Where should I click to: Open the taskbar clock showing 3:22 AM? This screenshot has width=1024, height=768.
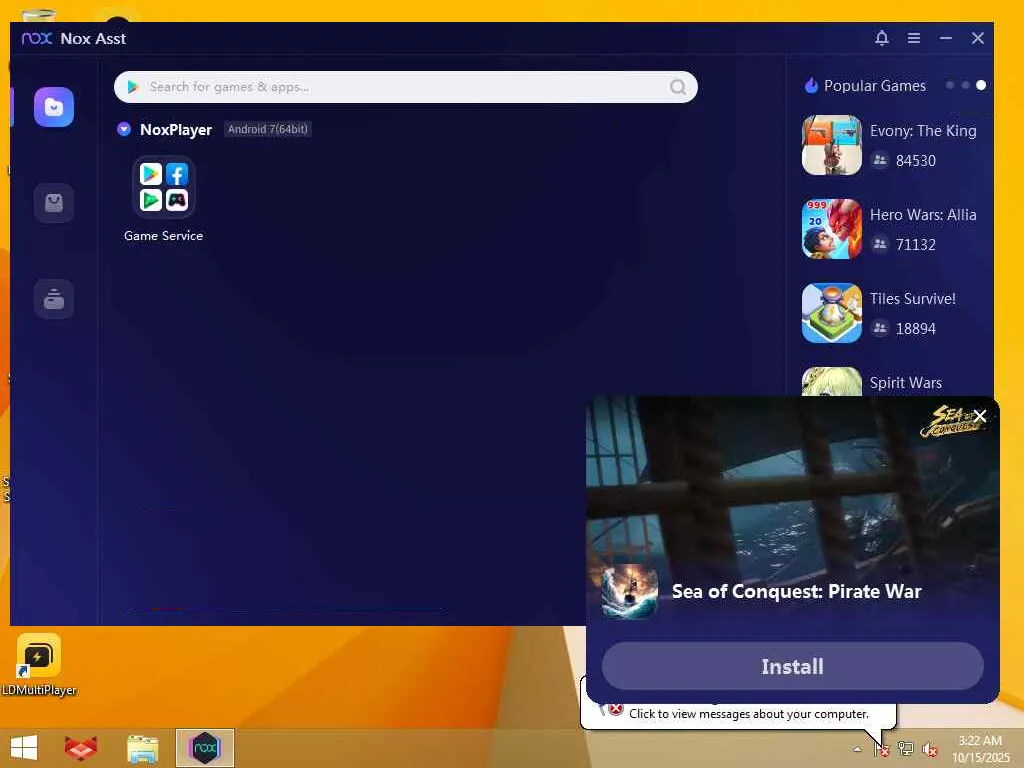pos(980,749)
